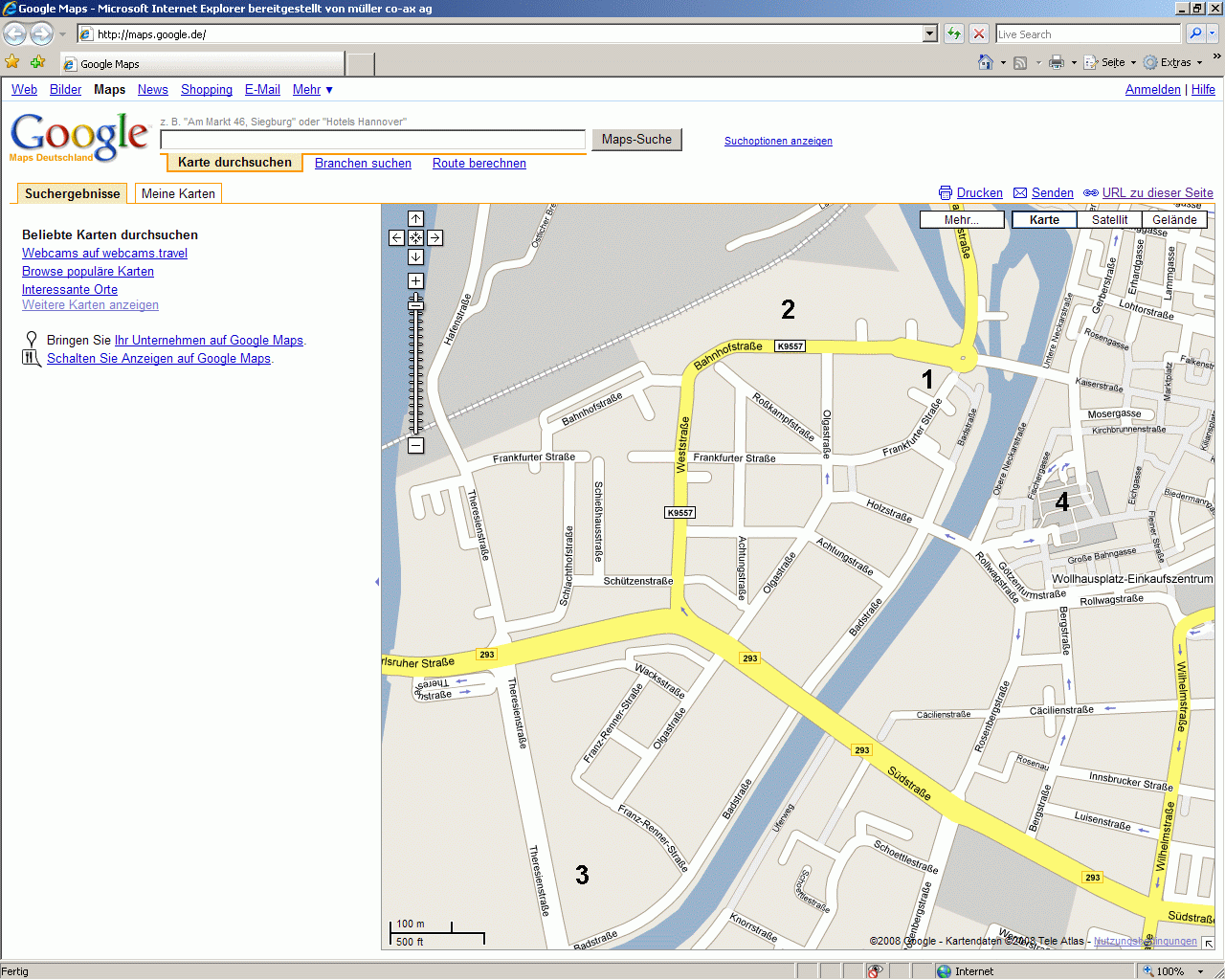
Task: Click the browser Back arrow button
Action: (14, 34)
